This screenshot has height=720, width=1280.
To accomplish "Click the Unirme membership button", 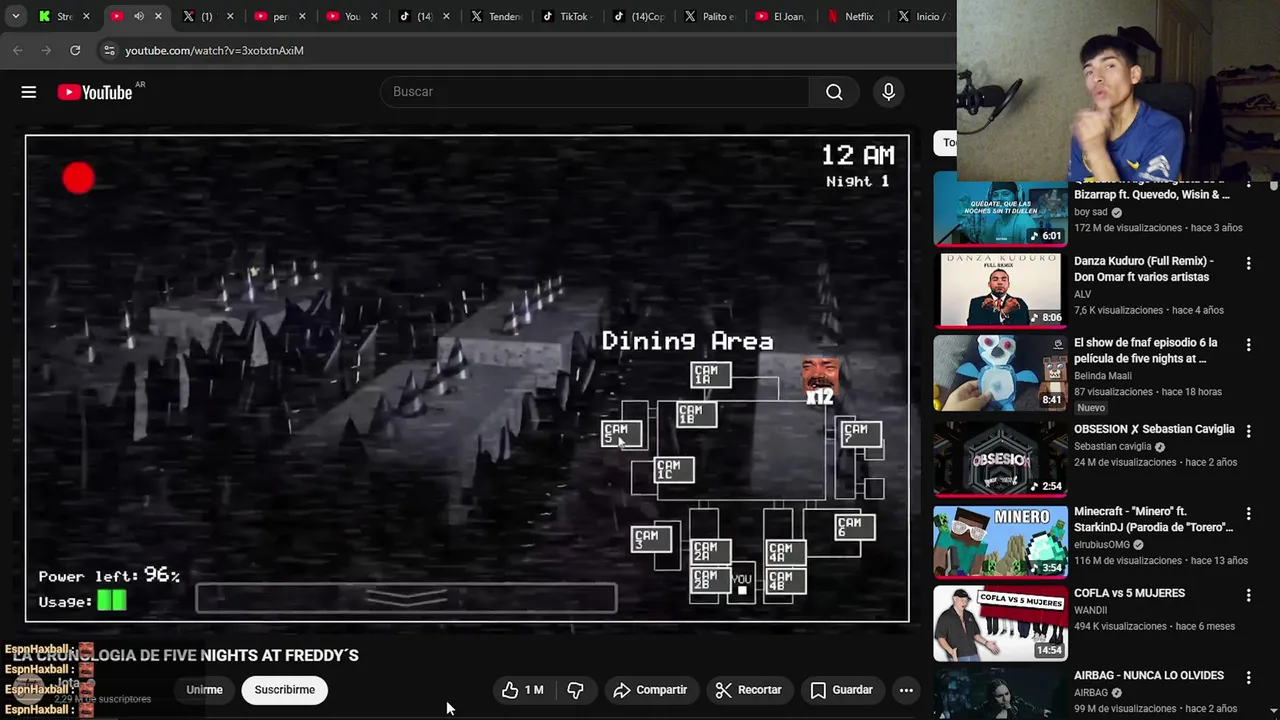I will click(x=204, y=690).
